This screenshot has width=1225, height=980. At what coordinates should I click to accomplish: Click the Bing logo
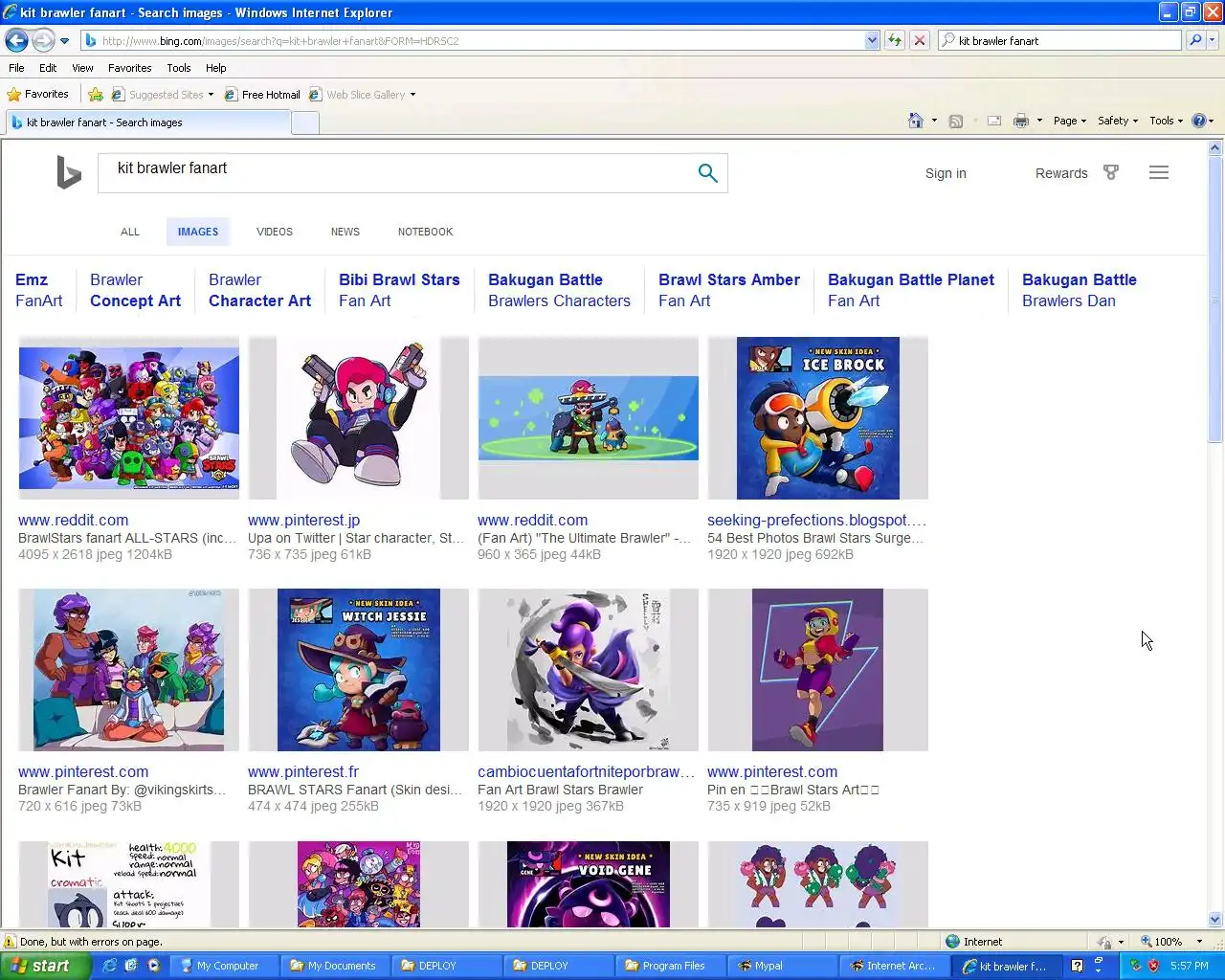coord(68,172)
